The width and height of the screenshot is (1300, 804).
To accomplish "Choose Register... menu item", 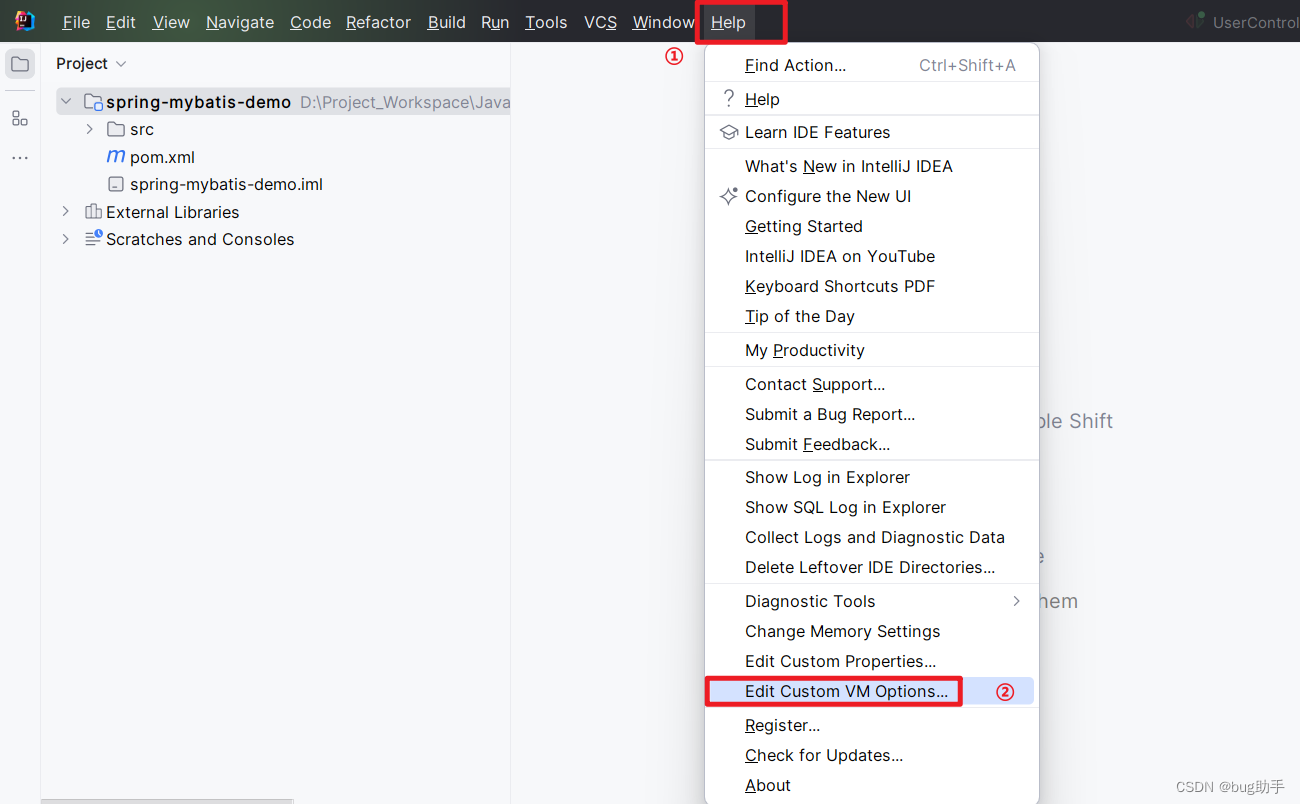I will tap(872, 725).
